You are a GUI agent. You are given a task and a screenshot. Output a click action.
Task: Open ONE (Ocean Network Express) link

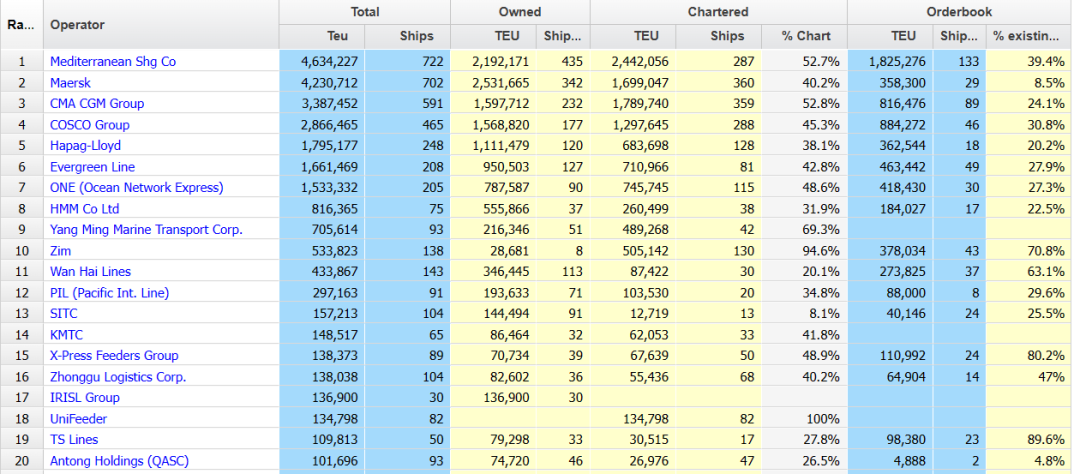pyautogui.click(x=137, y=188)
